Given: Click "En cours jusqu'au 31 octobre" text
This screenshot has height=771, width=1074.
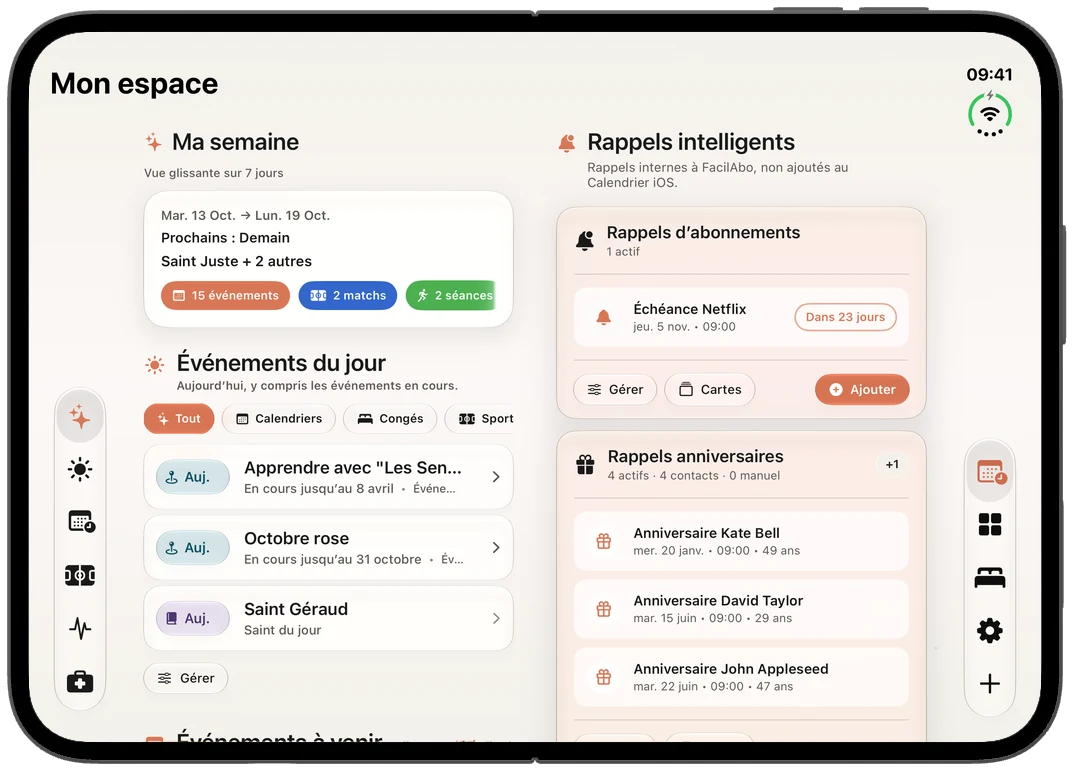Looking at the screenshot, I should pyautogui.click(x=332, y=559).
